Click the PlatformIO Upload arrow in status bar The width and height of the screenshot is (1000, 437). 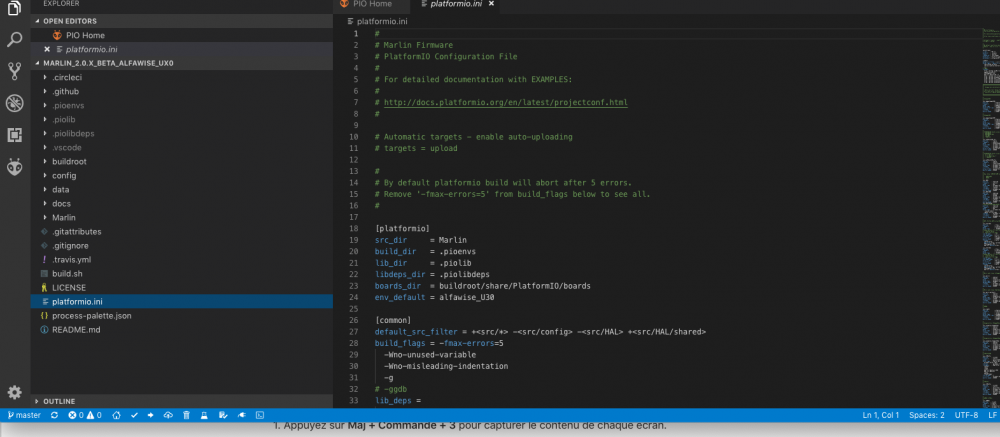(x=151, y=415)
